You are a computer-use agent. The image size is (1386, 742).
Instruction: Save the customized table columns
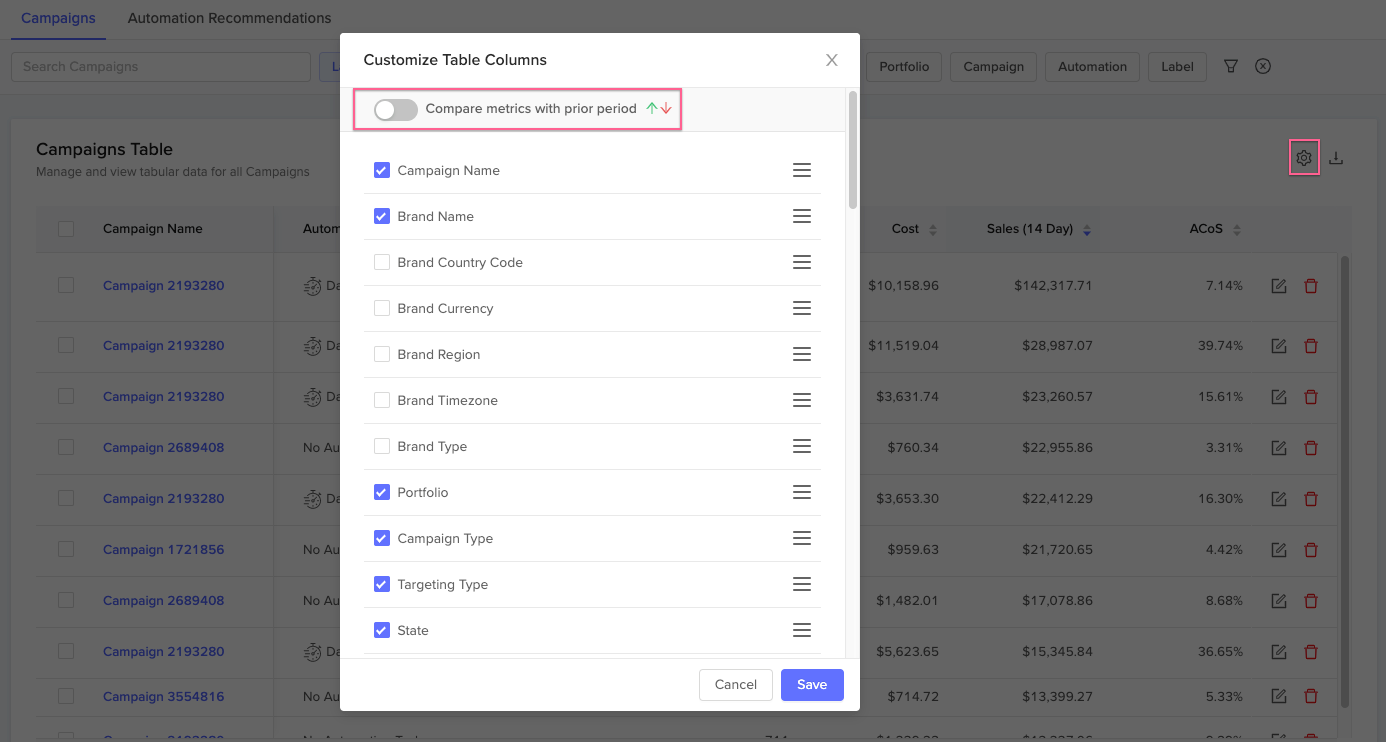click(812, 685)
